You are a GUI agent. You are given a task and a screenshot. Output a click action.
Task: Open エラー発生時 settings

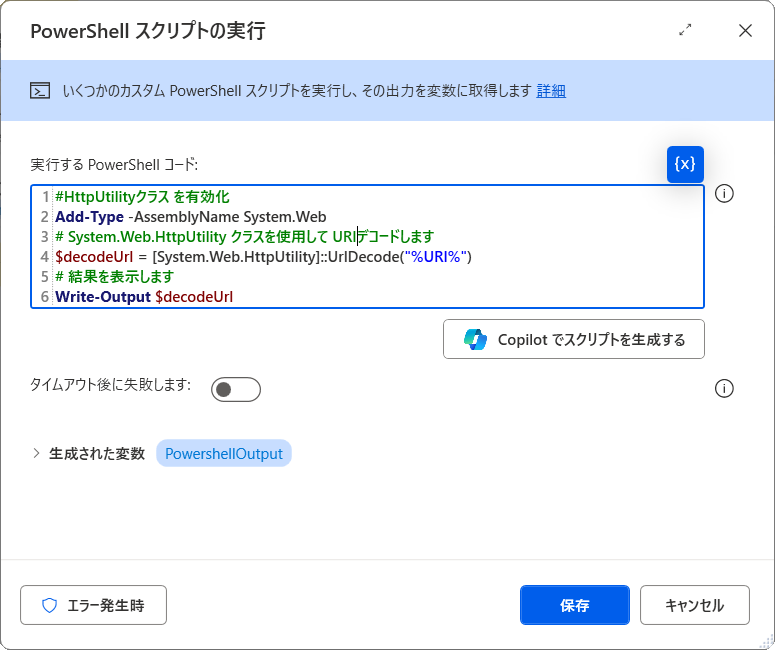point(93,605)
